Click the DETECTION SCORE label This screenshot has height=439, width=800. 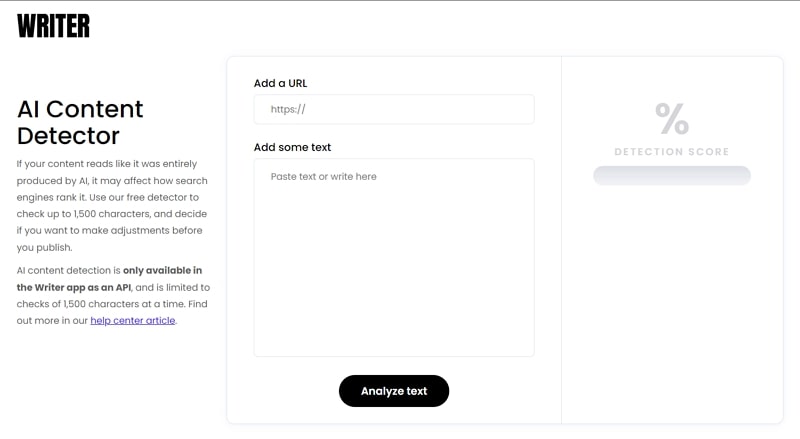tap(672, 152)
